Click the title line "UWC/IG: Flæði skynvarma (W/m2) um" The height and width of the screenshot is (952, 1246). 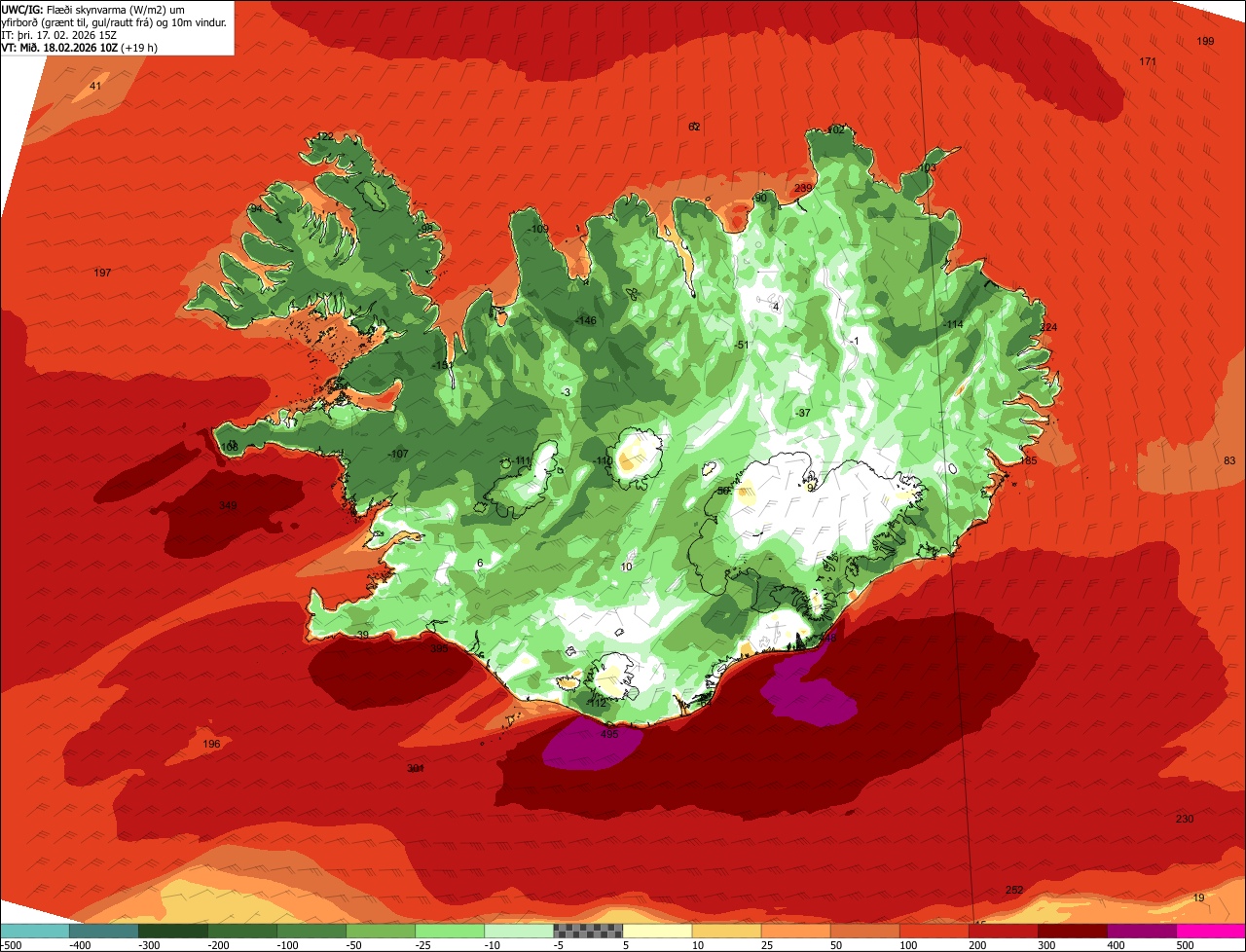tap(92, 9)
